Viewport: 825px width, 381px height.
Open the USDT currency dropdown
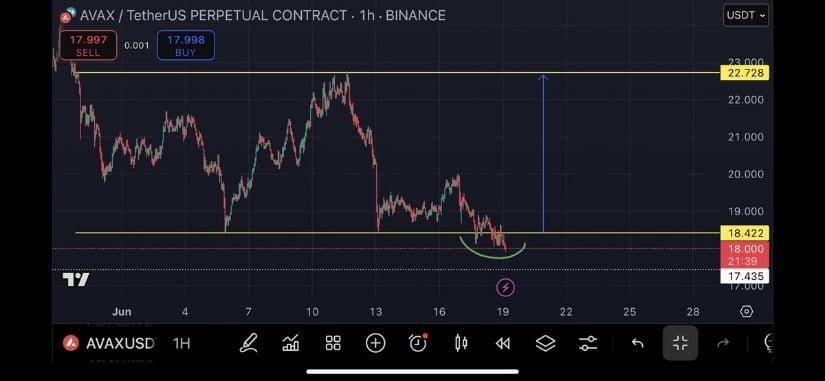point(746,15)
